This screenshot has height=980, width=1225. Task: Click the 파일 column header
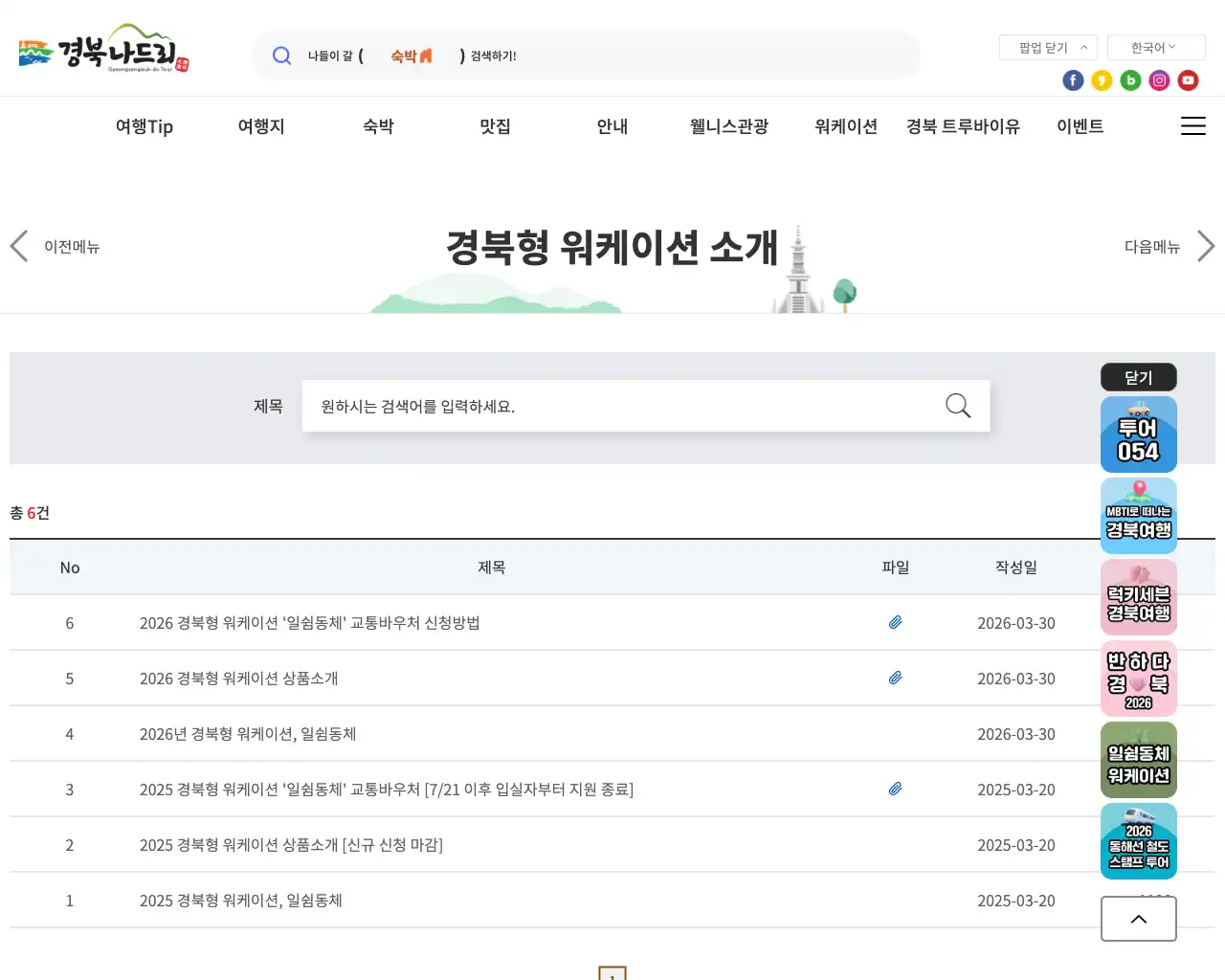895,568
